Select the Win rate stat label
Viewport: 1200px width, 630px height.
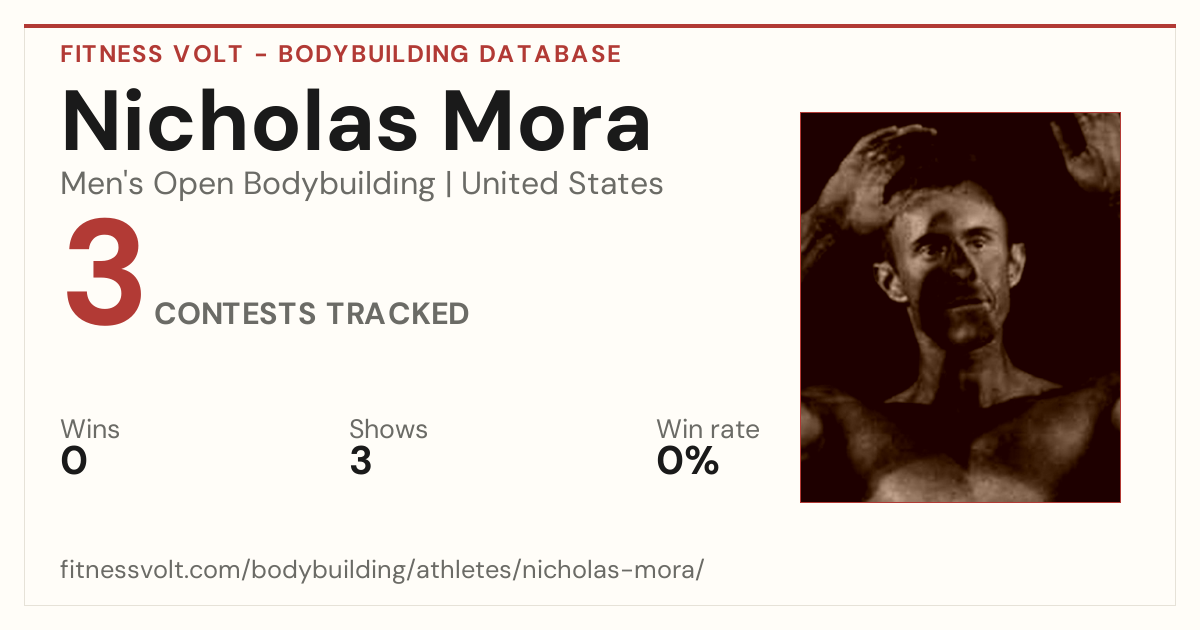click(708, 429)
